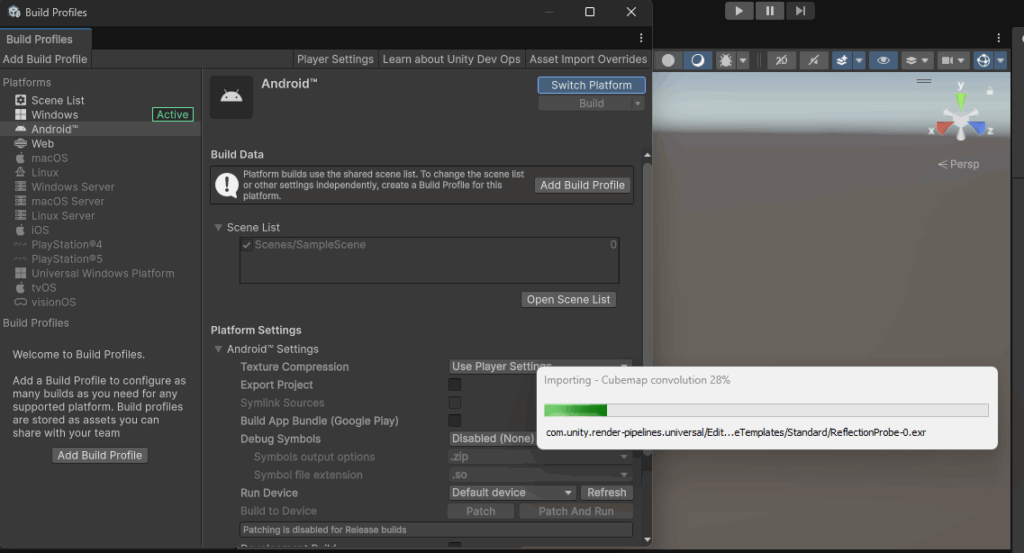The image size is (1024, 553).
Task: Select the visionOS platform
Action: click(54, 302)
